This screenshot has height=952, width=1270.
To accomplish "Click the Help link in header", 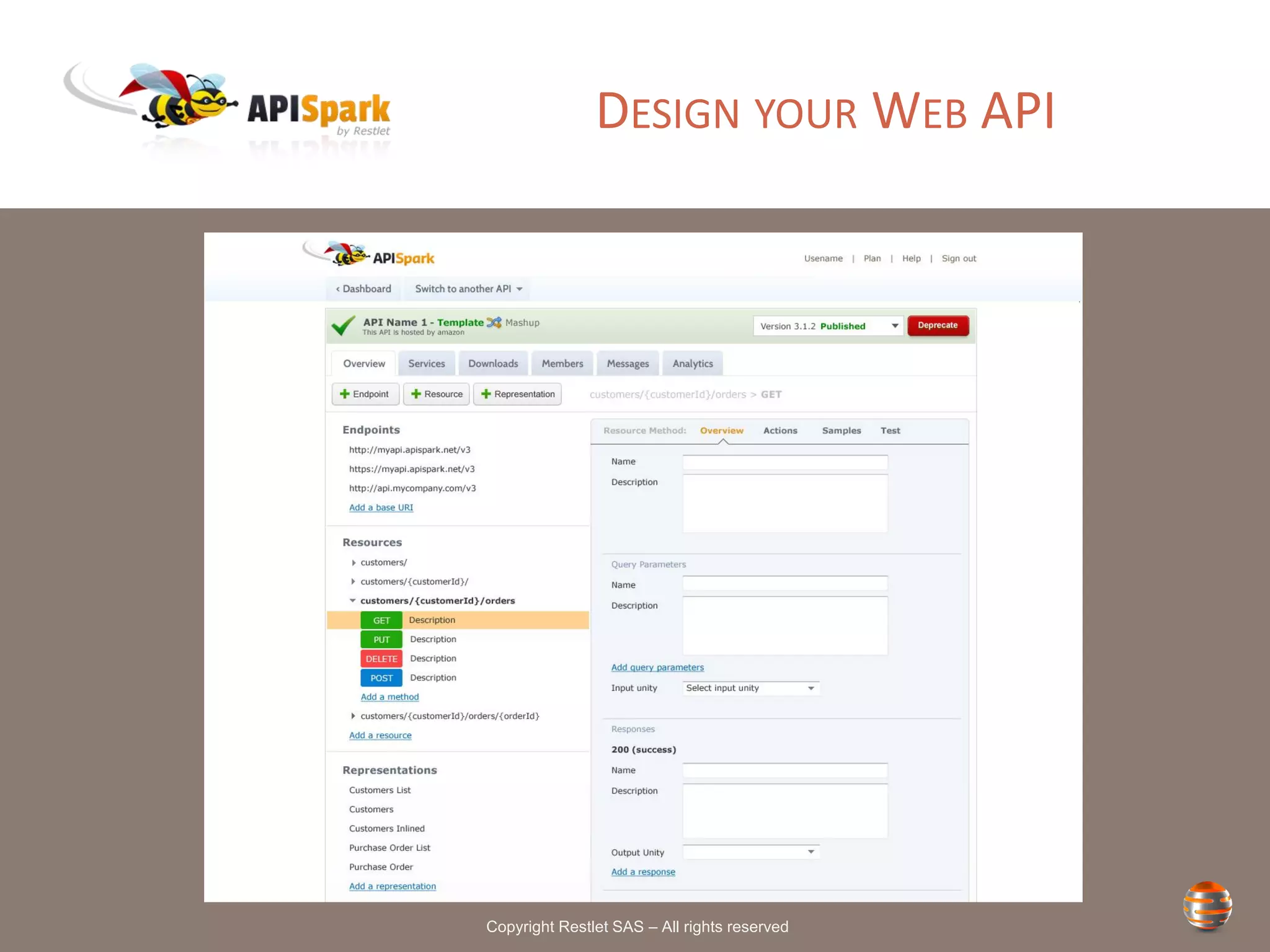I will tap(911, 258).
